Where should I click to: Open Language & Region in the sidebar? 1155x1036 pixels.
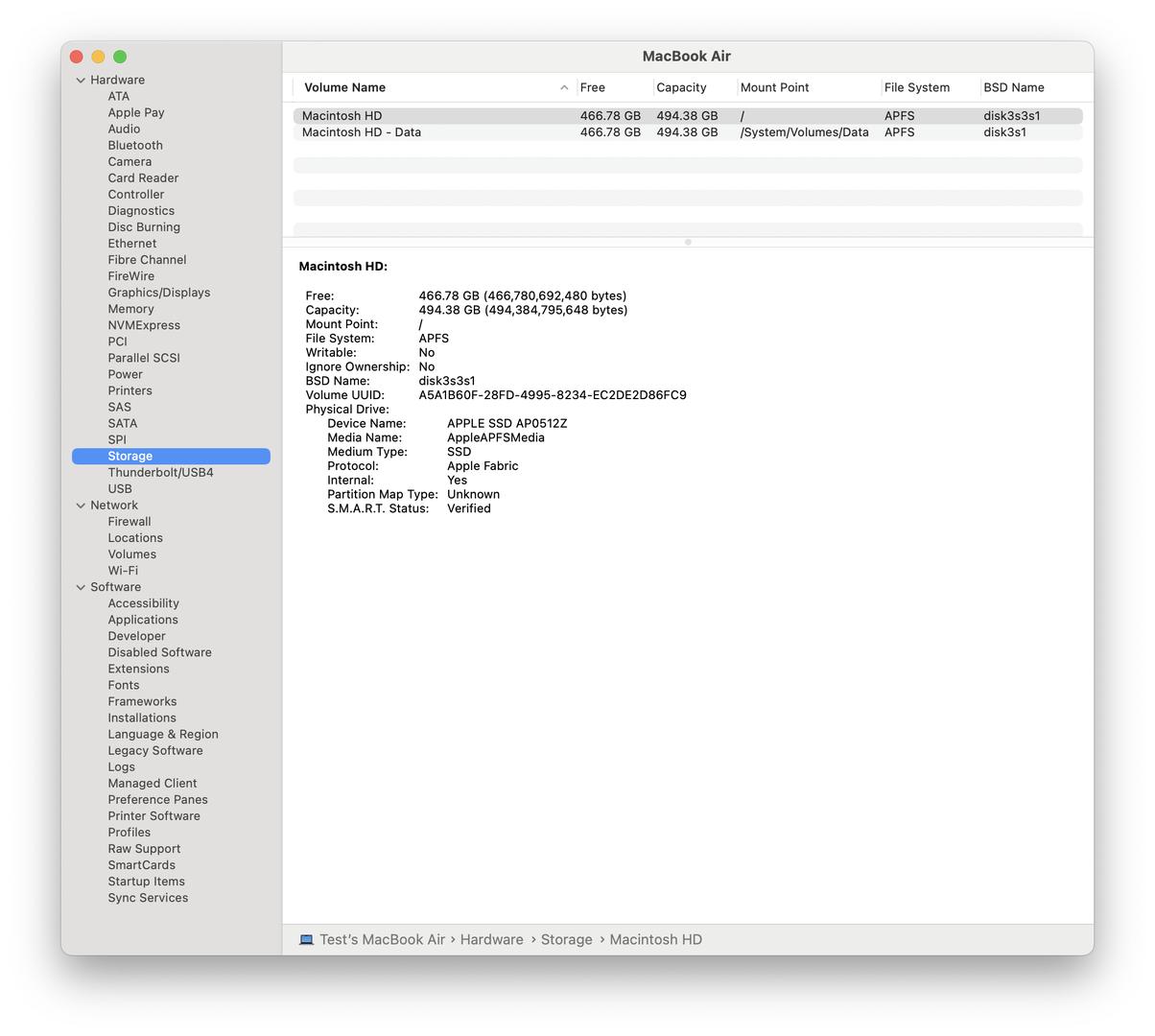coord(163,734)
